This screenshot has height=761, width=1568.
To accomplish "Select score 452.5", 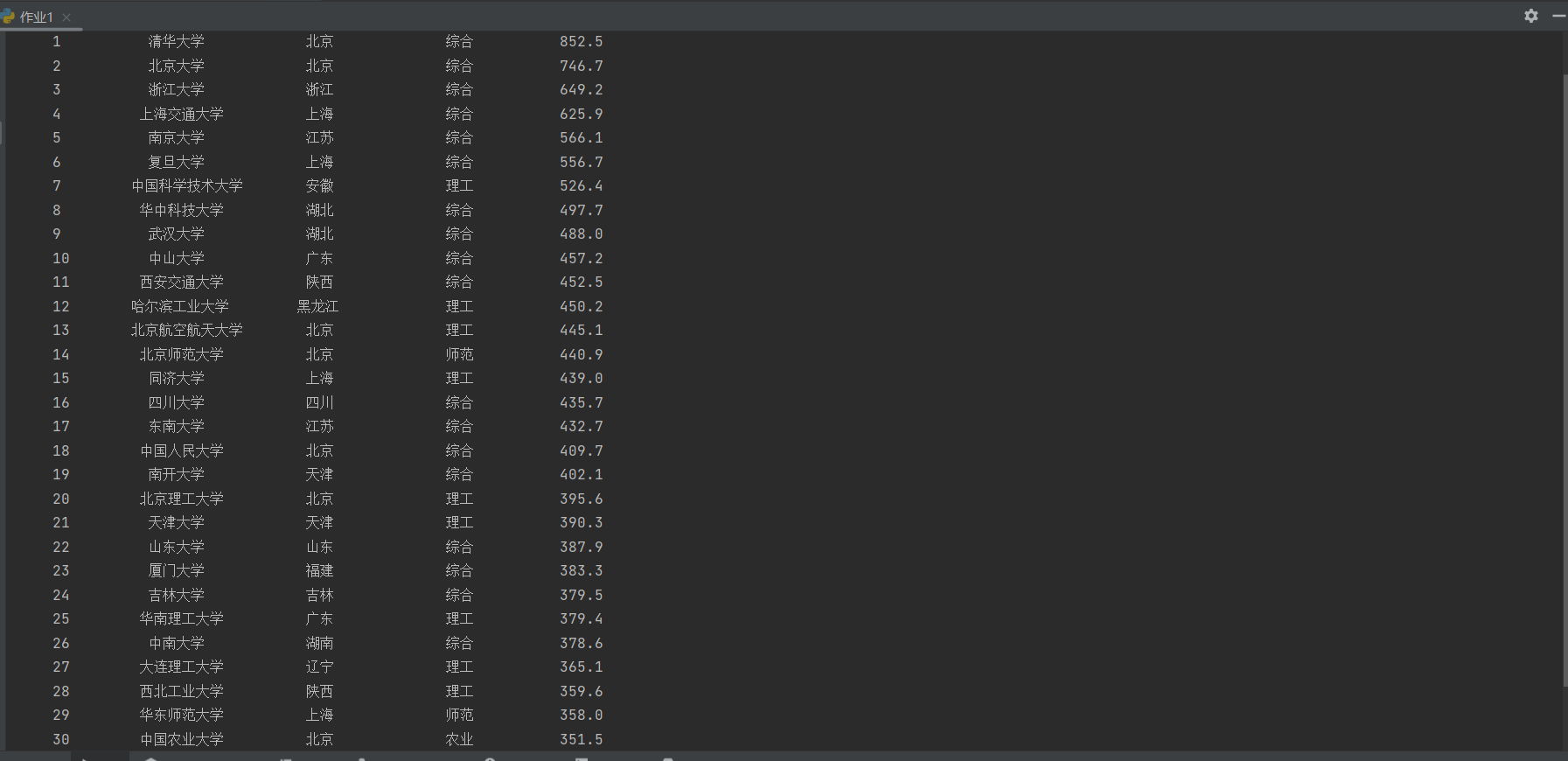I will pyautogui.click(x=582, y=282).
